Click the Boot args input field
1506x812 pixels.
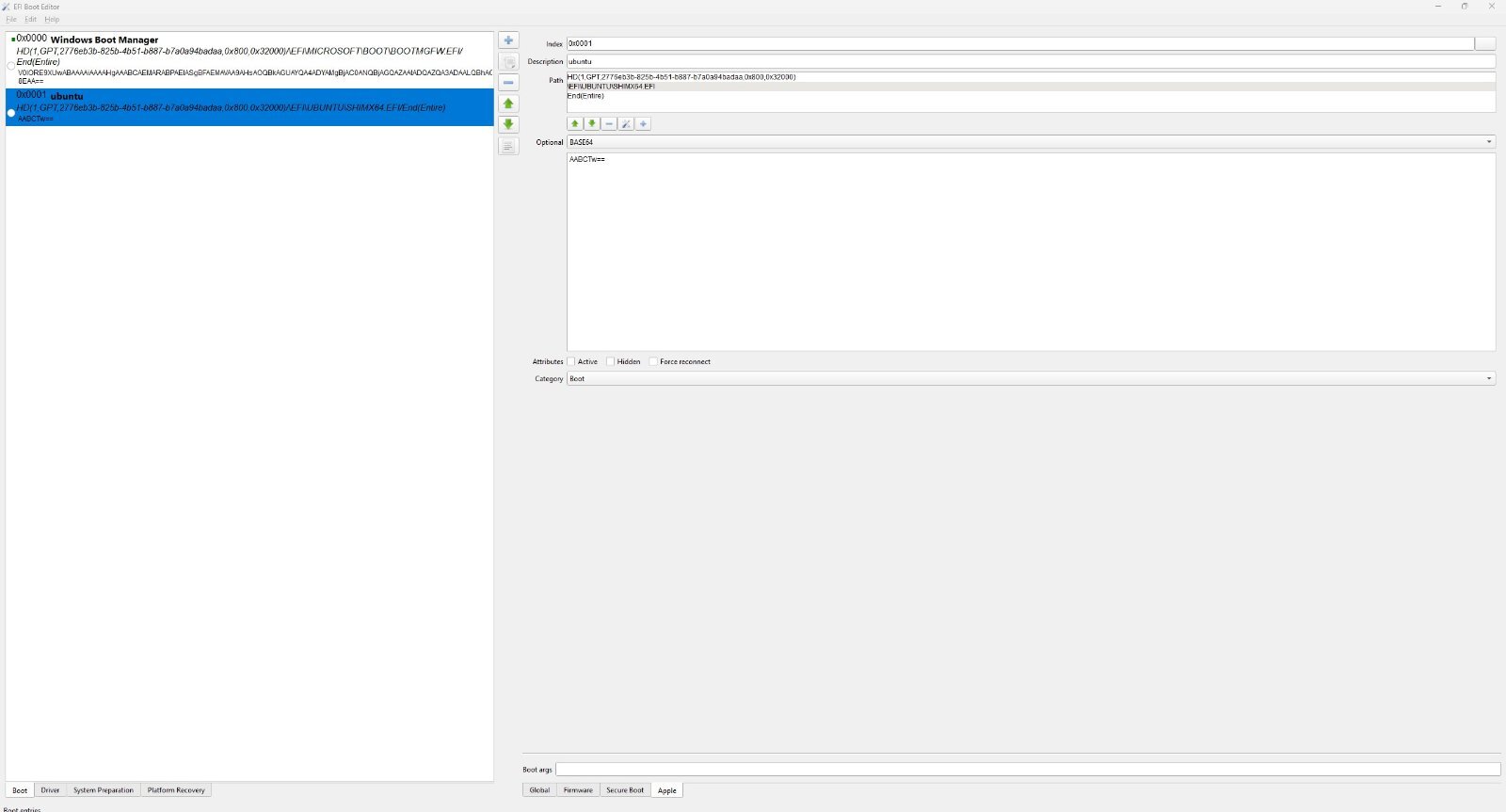coord(1028,770)
